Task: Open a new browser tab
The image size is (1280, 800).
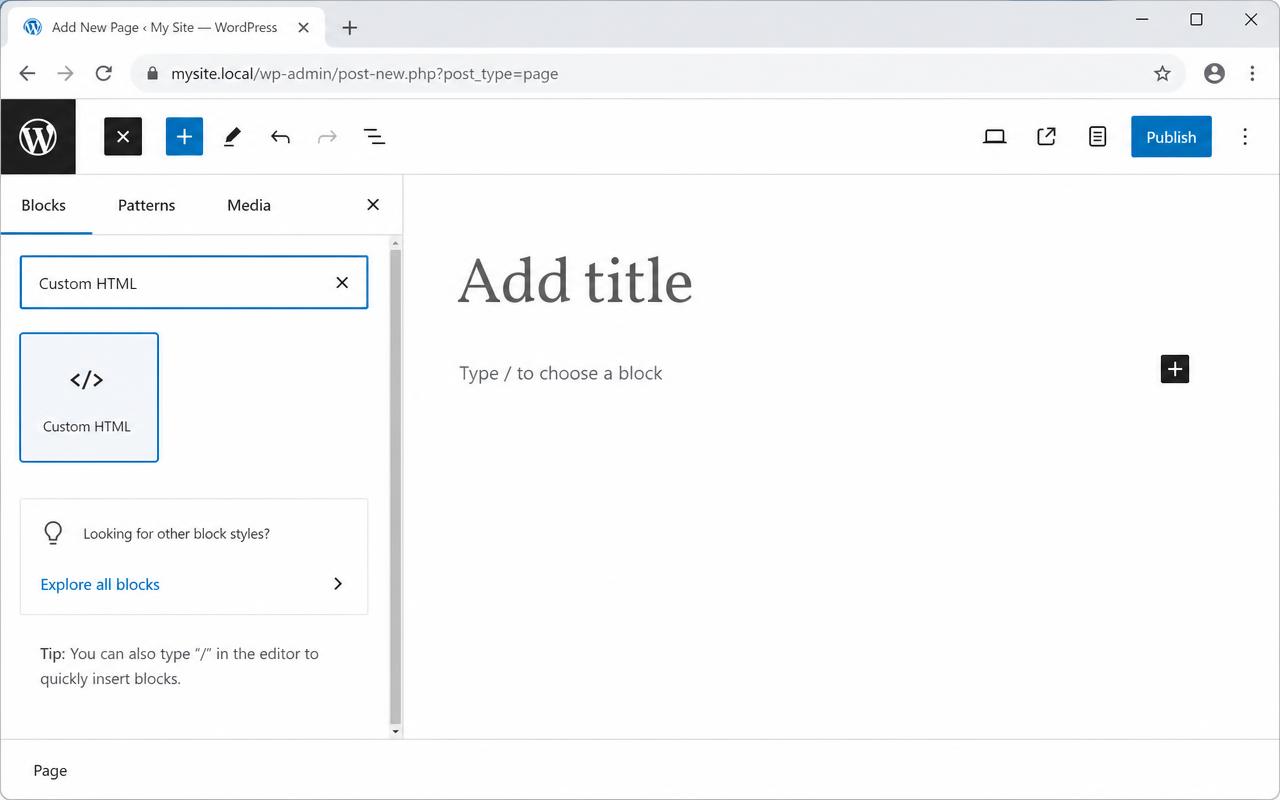Action: click(349, 28)
